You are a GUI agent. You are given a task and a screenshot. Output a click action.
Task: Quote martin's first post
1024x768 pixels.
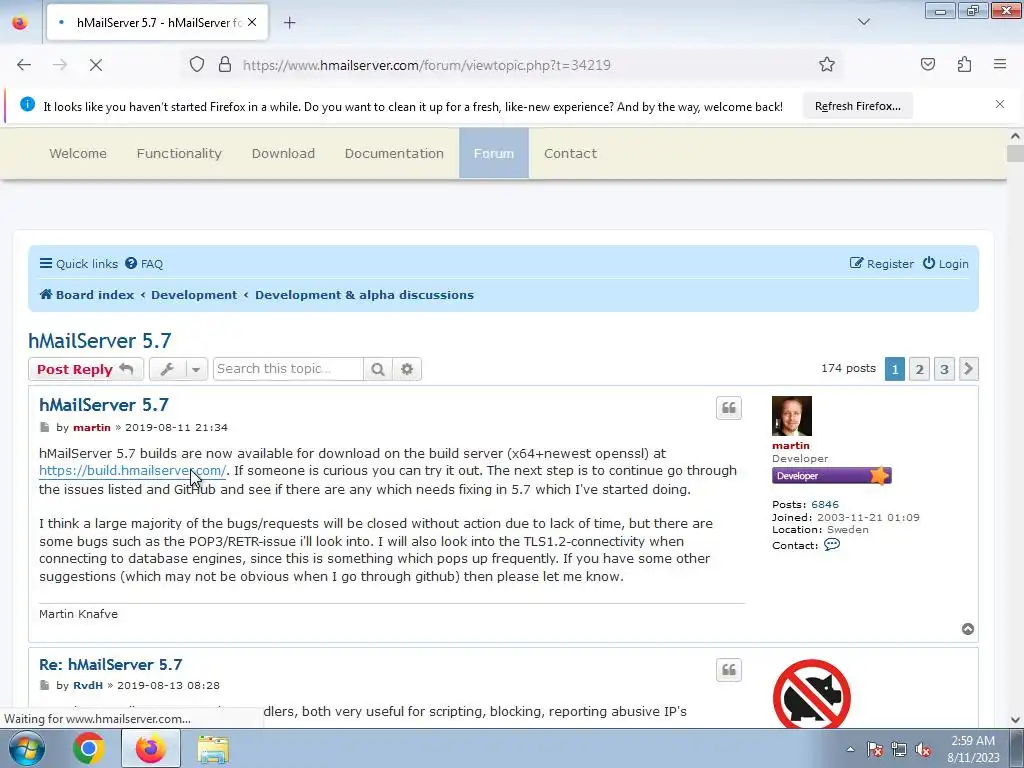pyautogui.click(x=729, y=408)
